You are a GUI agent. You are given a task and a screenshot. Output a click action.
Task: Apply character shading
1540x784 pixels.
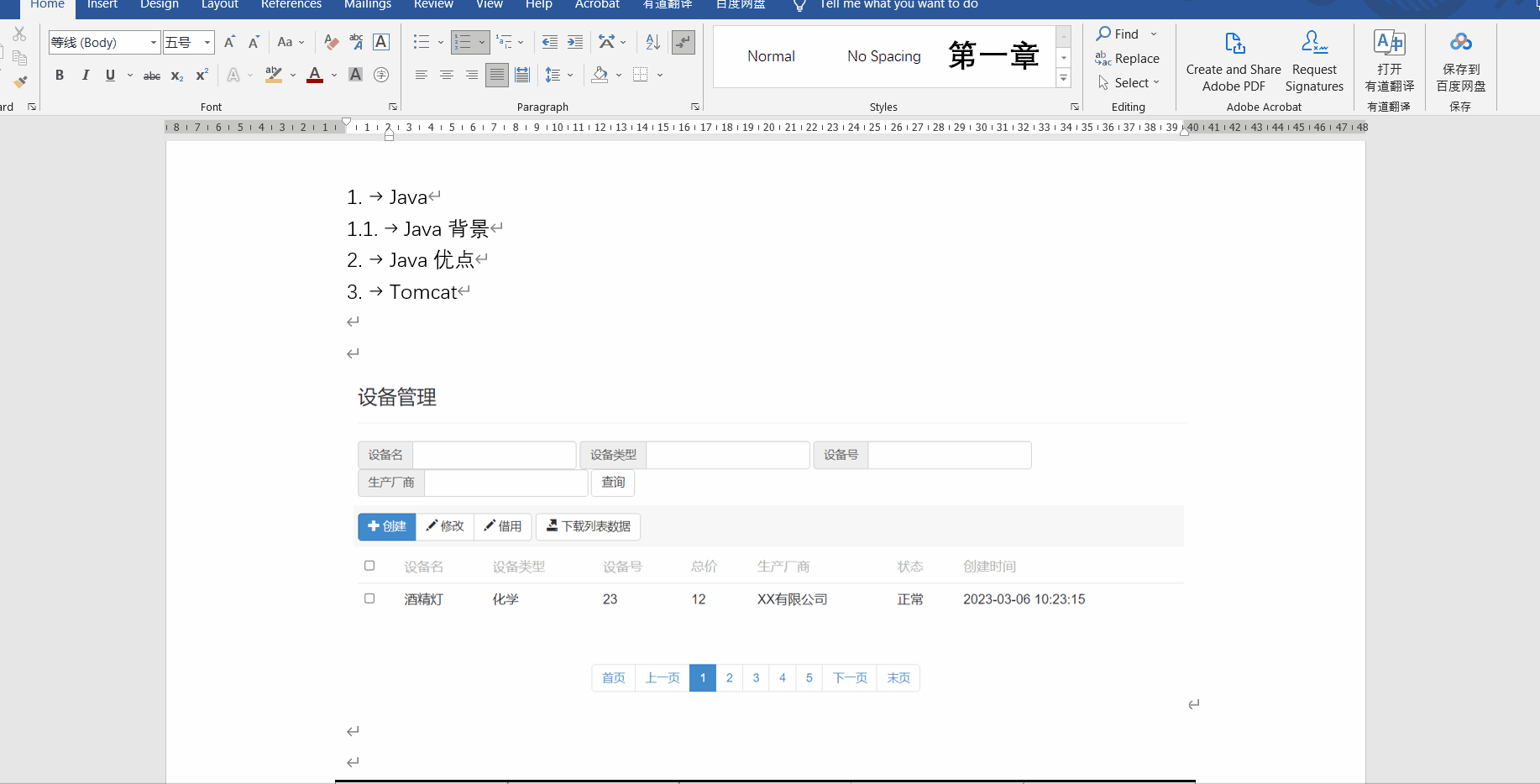[x=355, y=76]
